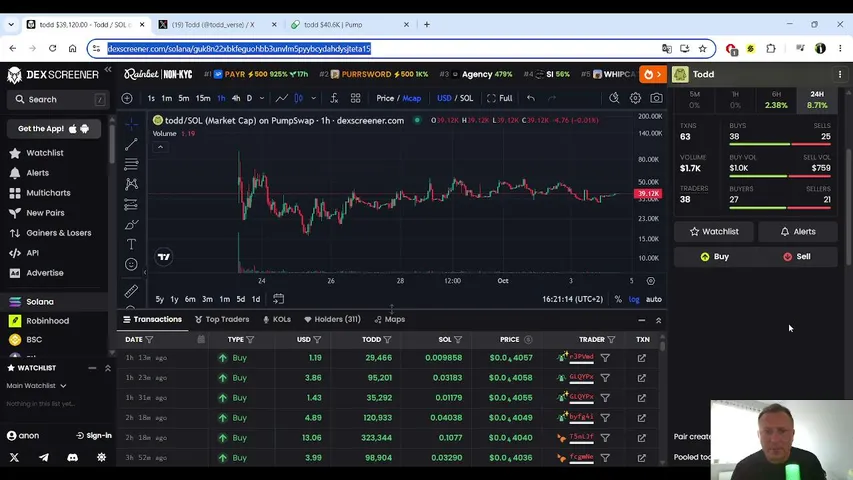
Task: Collapse the watchlist panel chevrons
Action: (108, 368)
